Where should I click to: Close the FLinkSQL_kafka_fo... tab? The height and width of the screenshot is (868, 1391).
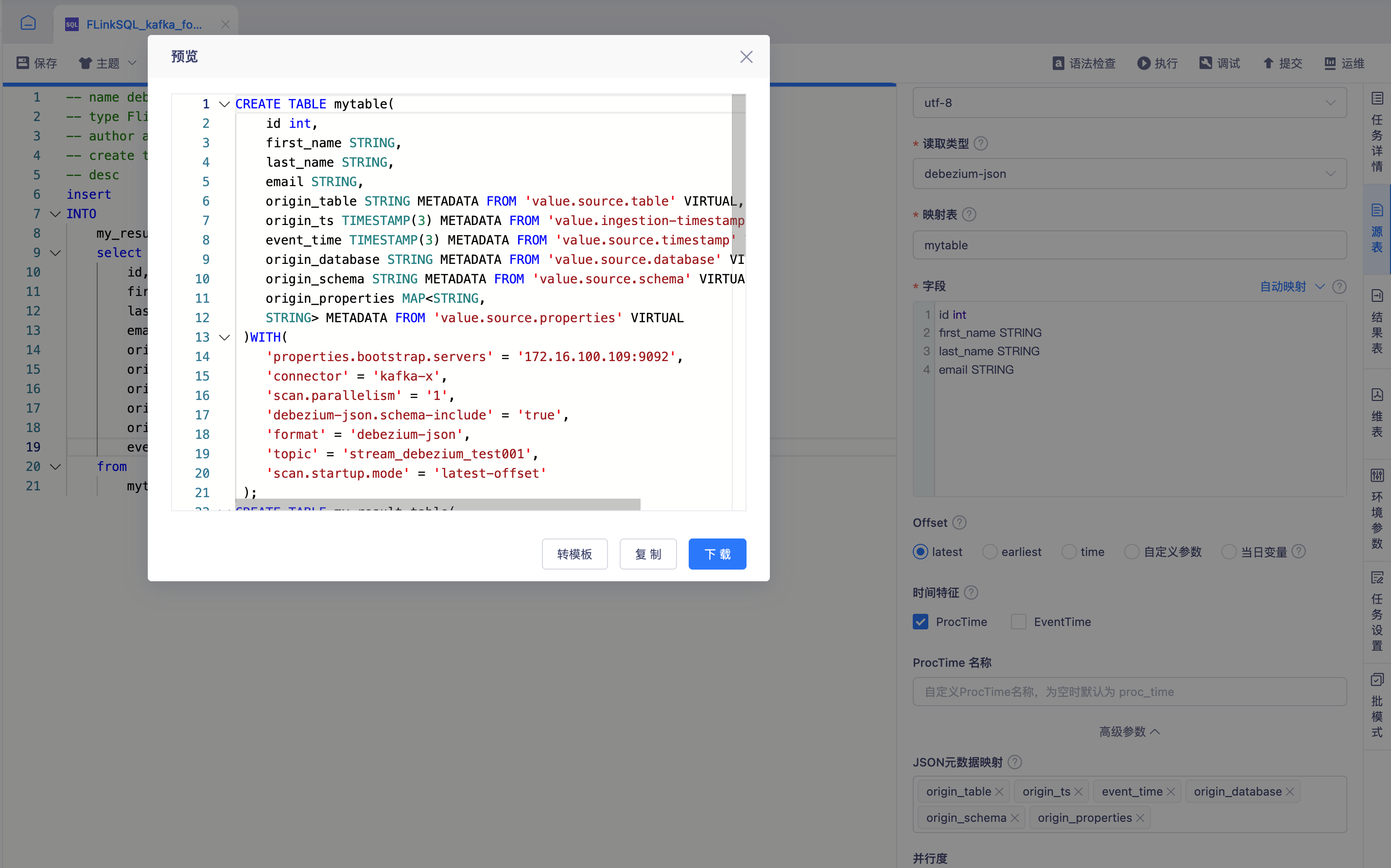[226, 24]
